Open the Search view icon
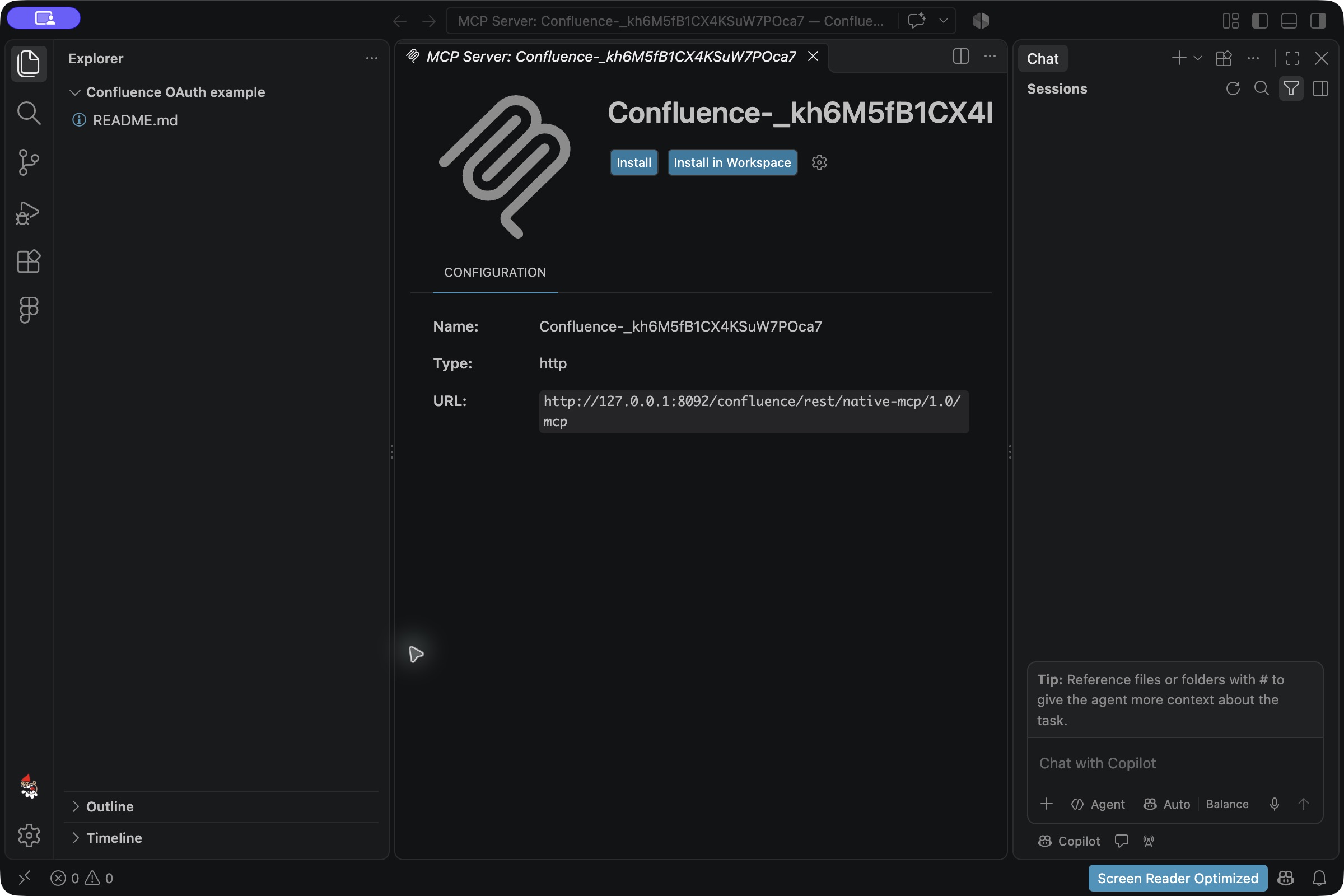Viewport: 1344px width, 896px height. (x=29, y=113)
